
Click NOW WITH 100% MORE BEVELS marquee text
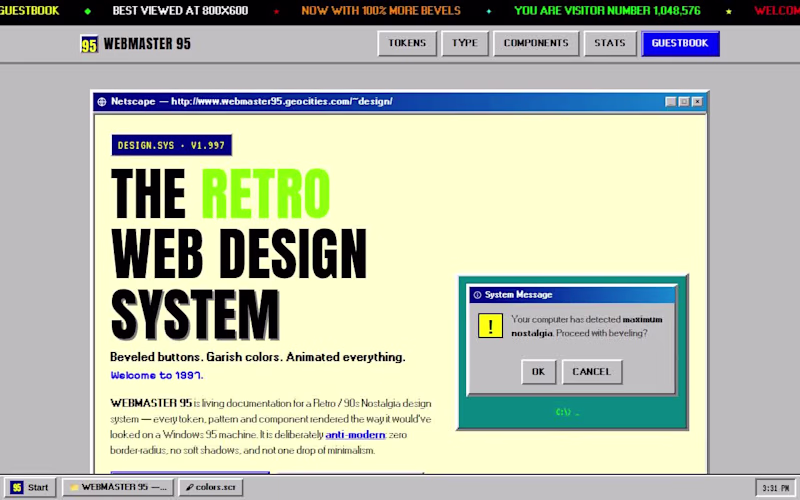pos(381,11)
